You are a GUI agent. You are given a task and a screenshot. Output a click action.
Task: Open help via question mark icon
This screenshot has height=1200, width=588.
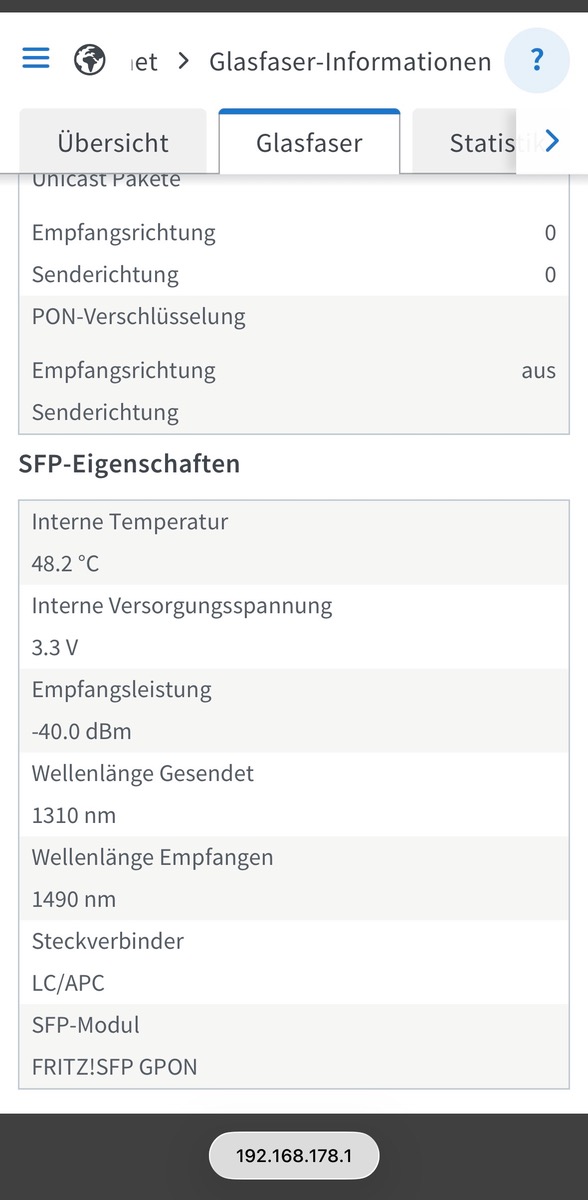coord(537,61)
